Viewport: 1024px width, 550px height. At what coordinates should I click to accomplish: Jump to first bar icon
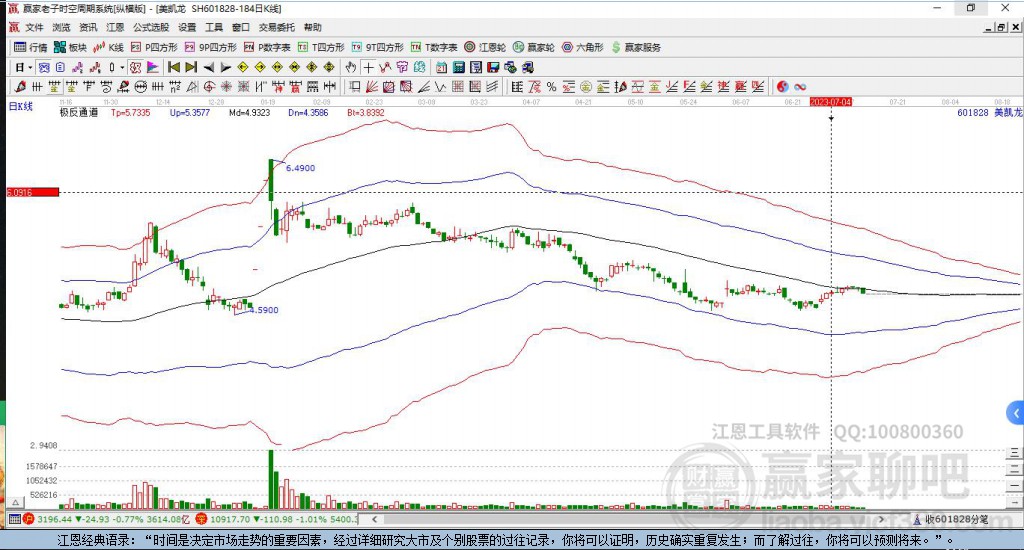(x=174, y=67)
